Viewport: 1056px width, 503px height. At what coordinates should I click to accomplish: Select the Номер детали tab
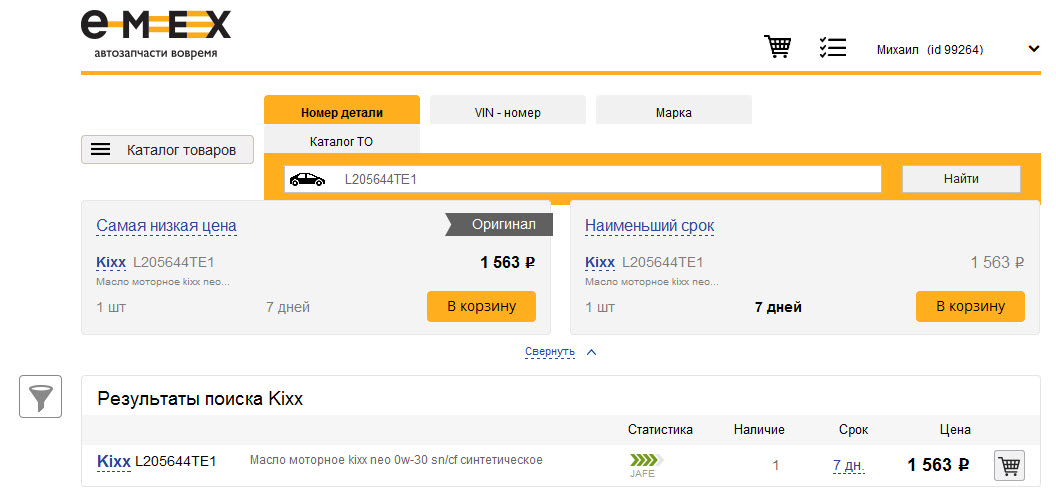click(342, 110)
